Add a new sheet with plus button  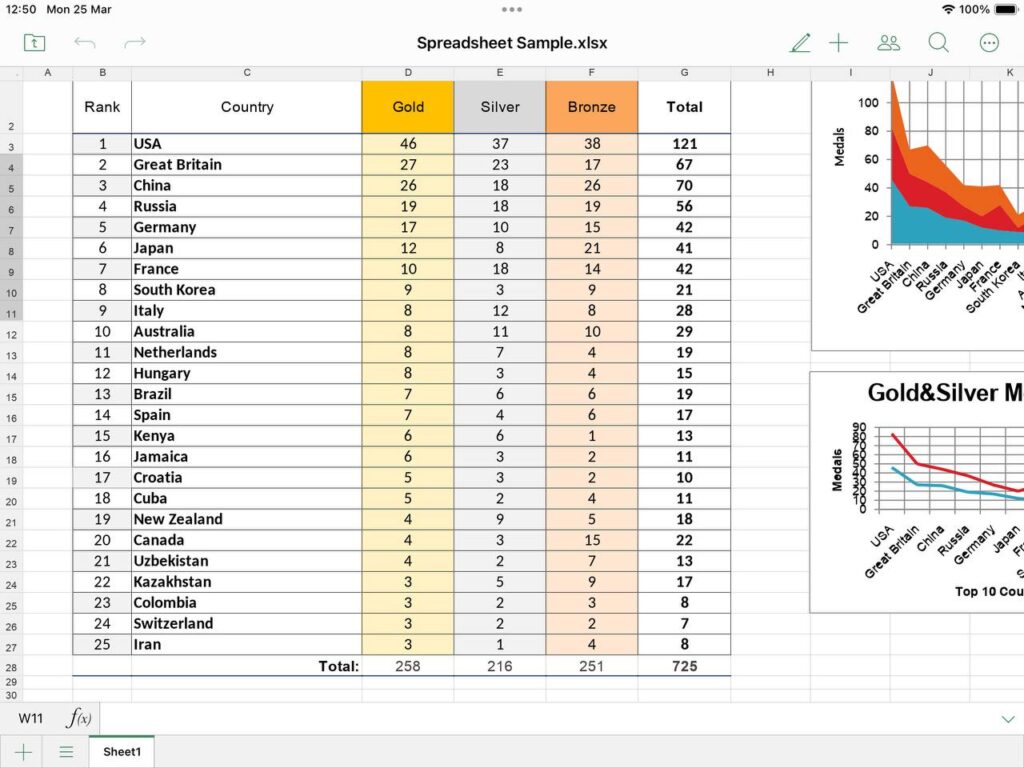tap(23, 752)
